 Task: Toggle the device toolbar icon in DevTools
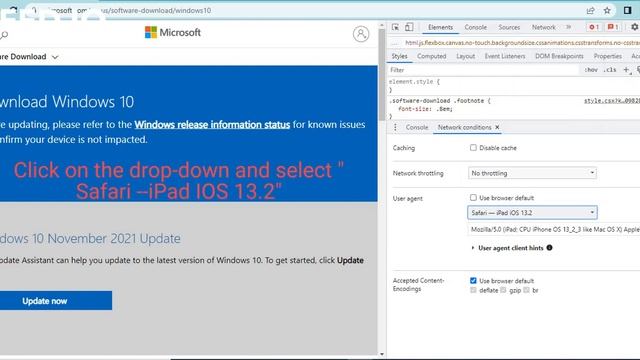click(409, 27)
